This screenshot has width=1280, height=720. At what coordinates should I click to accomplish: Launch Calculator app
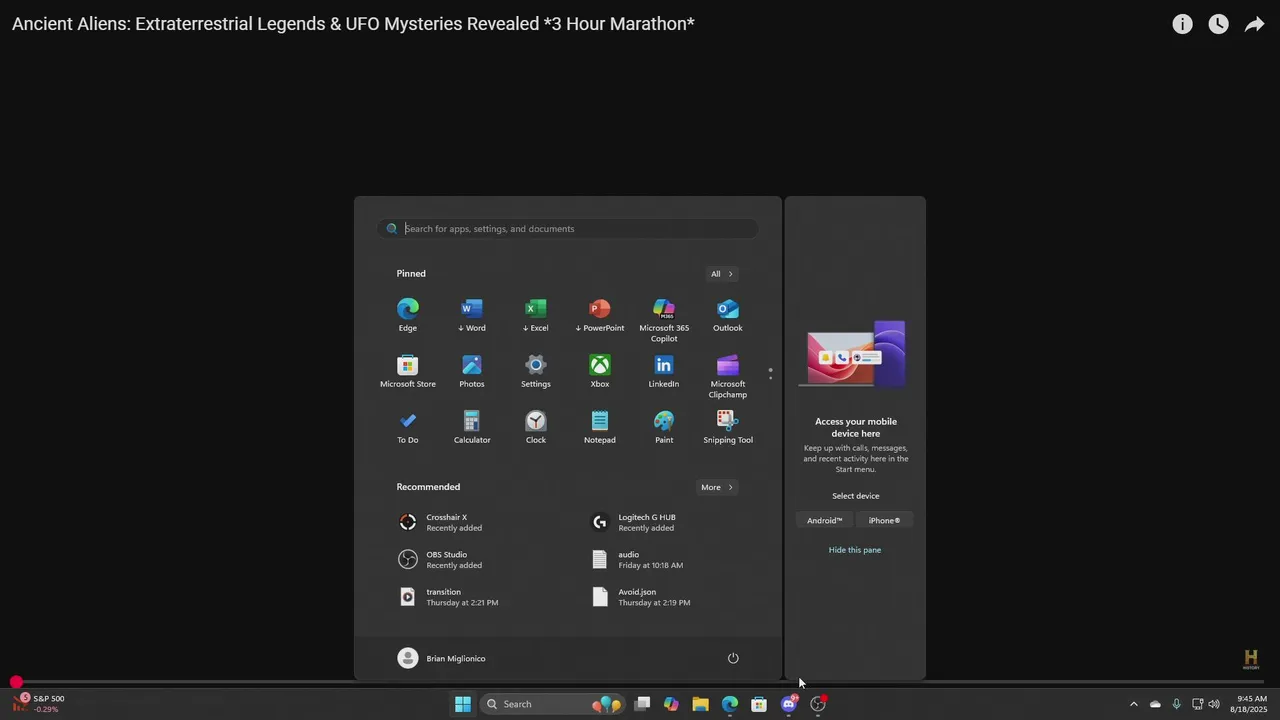coord(472,426)
